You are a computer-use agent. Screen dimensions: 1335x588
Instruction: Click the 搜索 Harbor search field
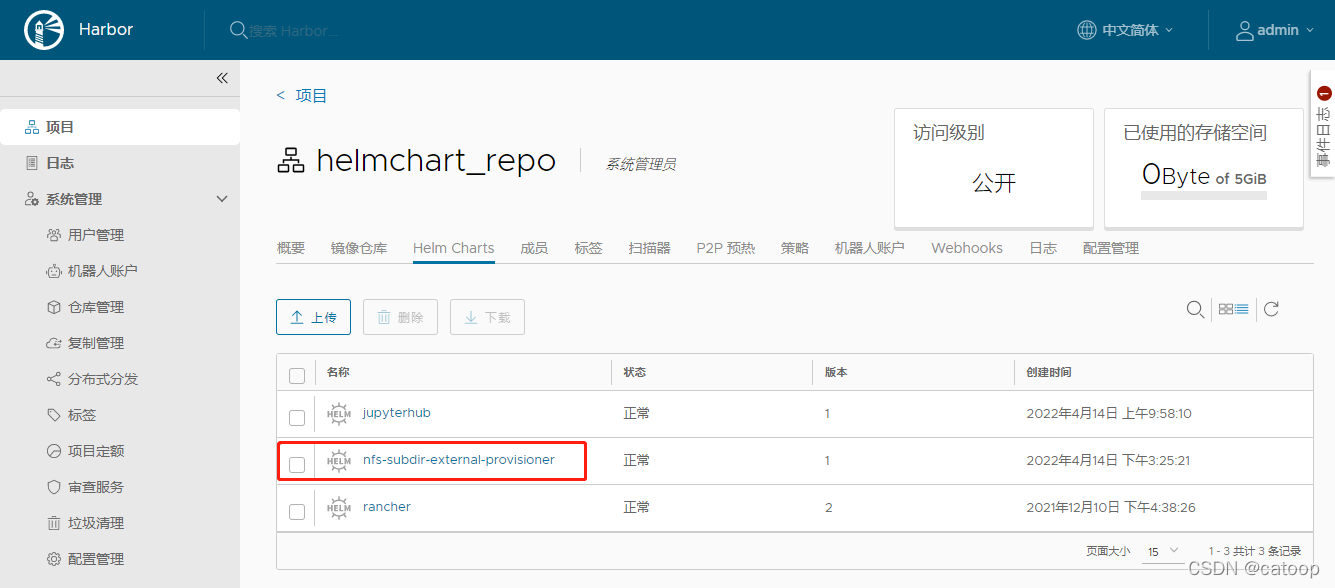[x=295, y=31]
